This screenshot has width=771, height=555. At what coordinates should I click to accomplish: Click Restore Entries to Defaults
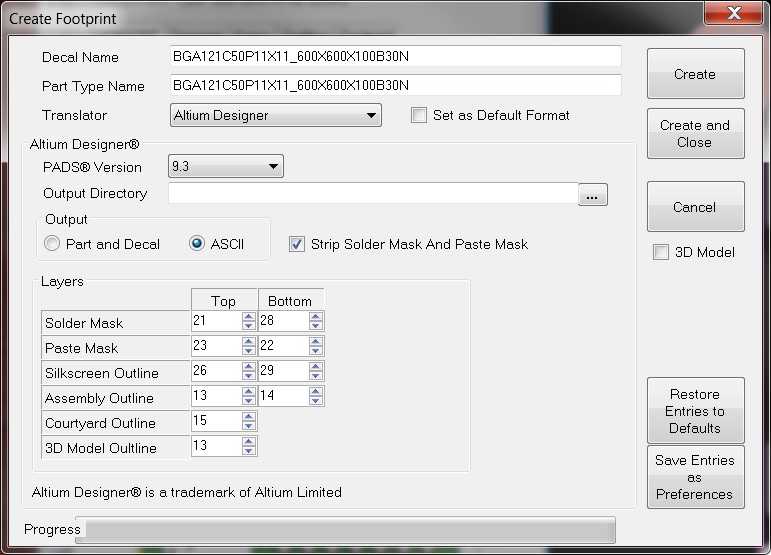pyautogui.click(x=695, y=411)
